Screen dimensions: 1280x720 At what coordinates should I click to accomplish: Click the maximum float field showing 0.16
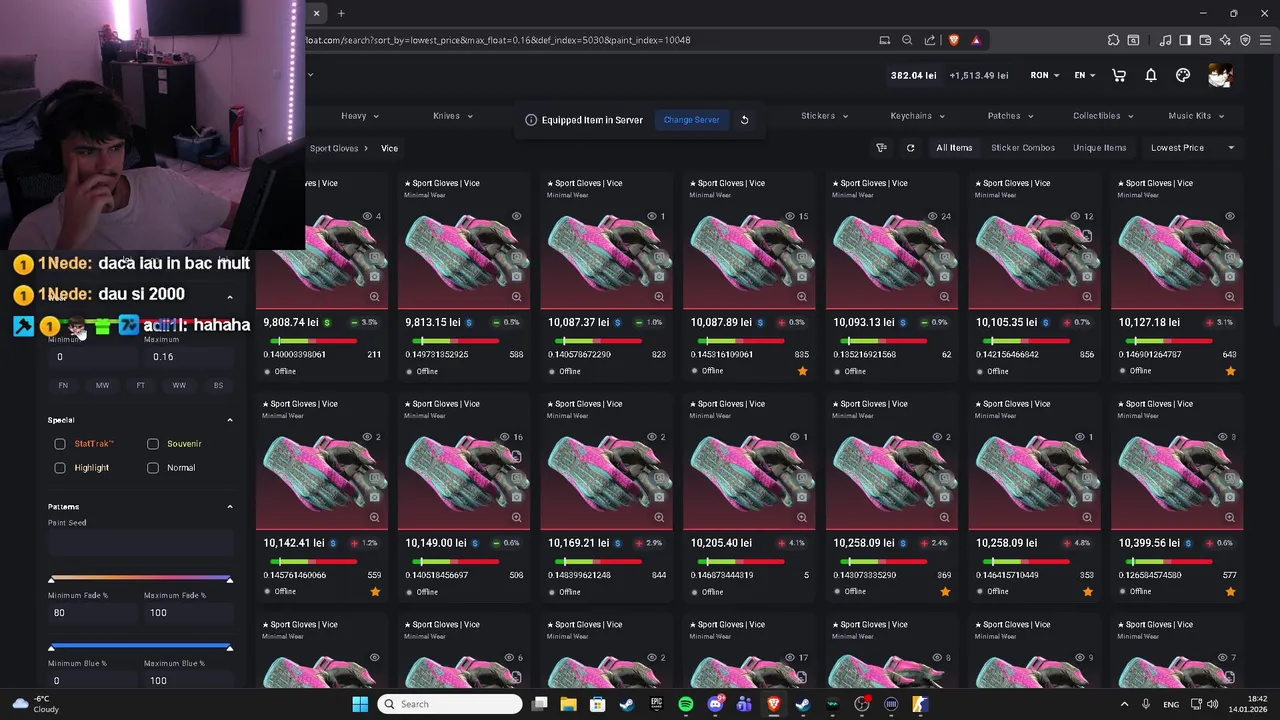coord(189,356)
